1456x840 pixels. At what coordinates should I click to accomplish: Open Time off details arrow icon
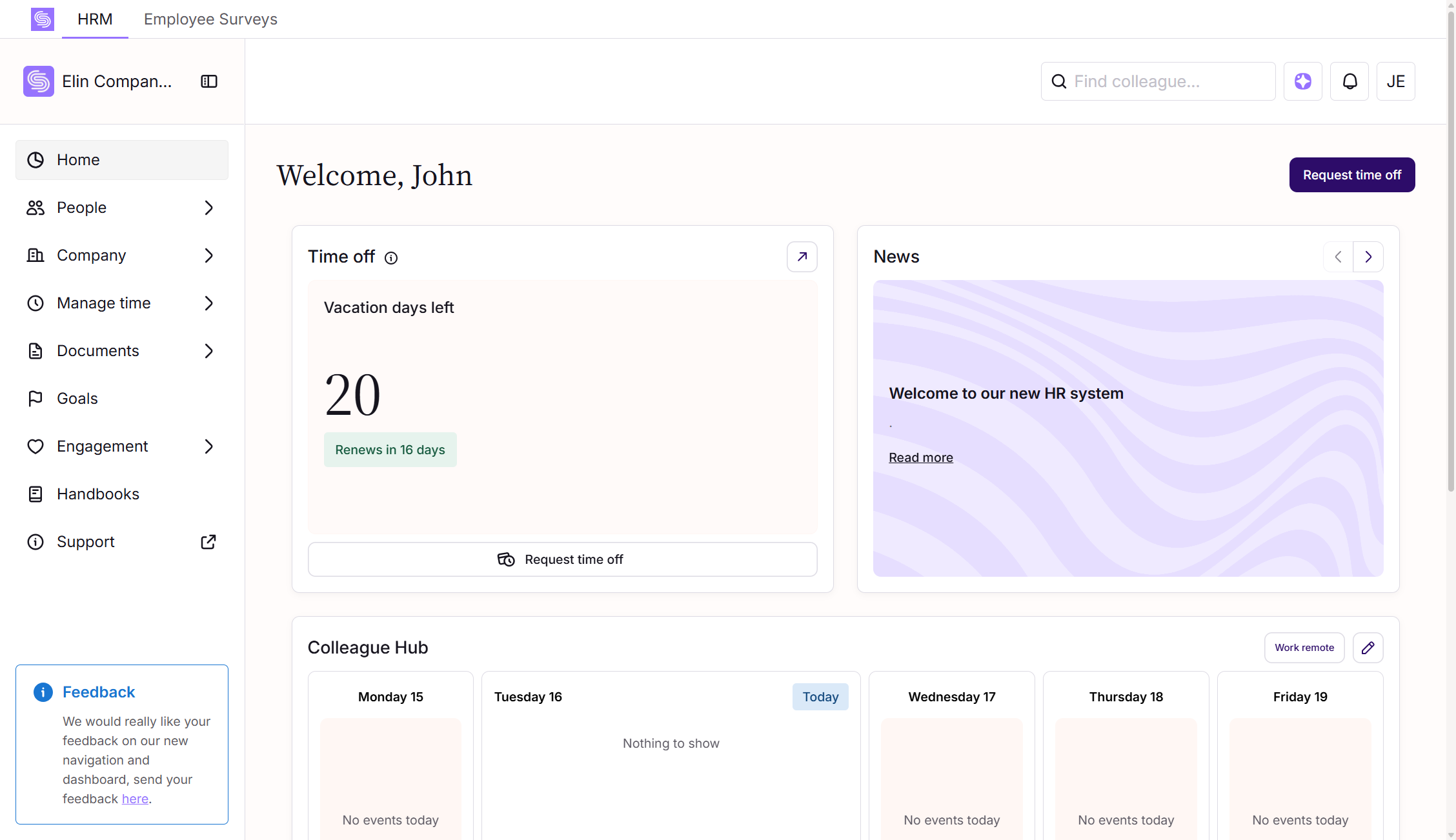(802, 257)
